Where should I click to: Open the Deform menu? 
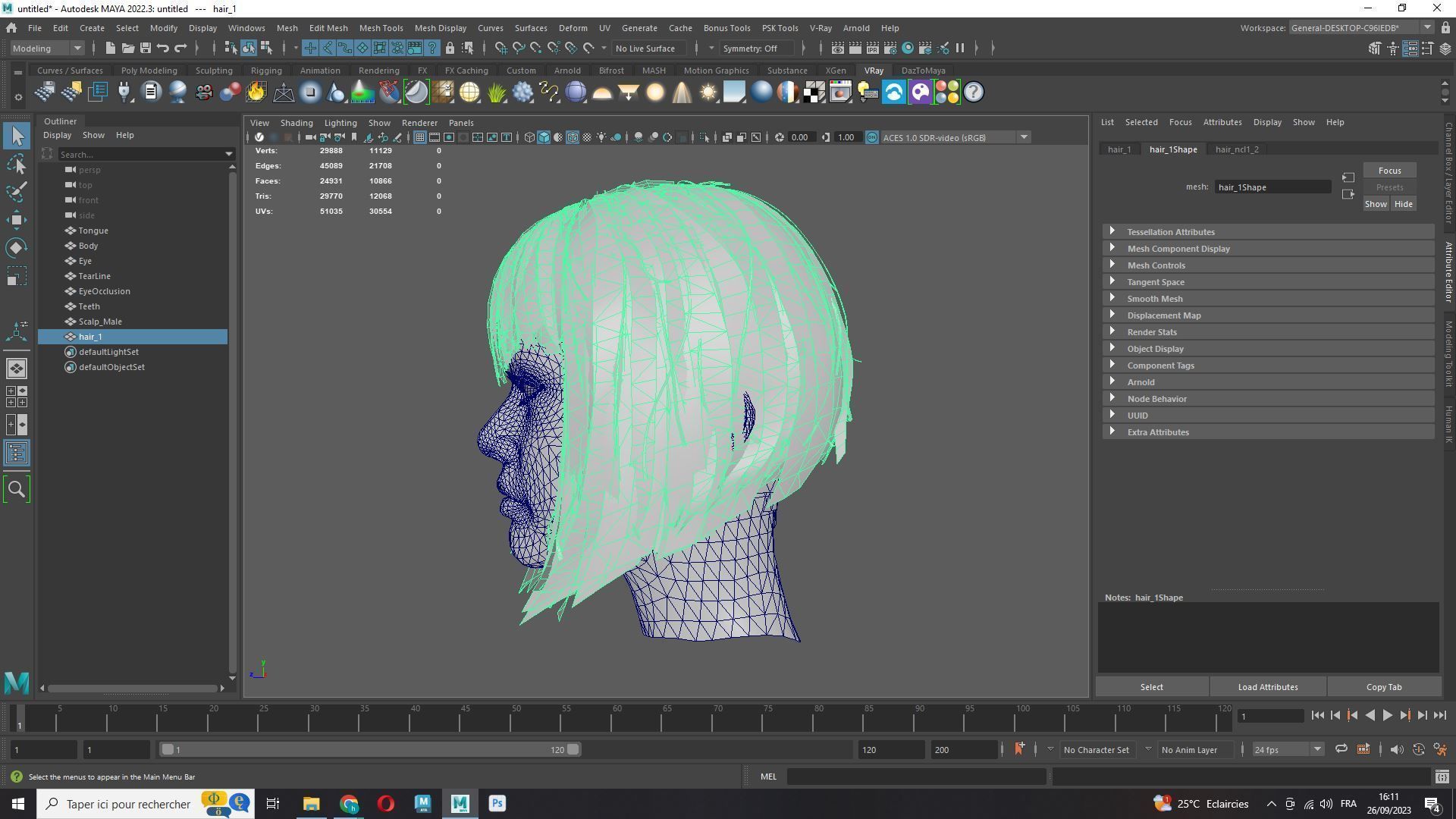click(573, 28)
